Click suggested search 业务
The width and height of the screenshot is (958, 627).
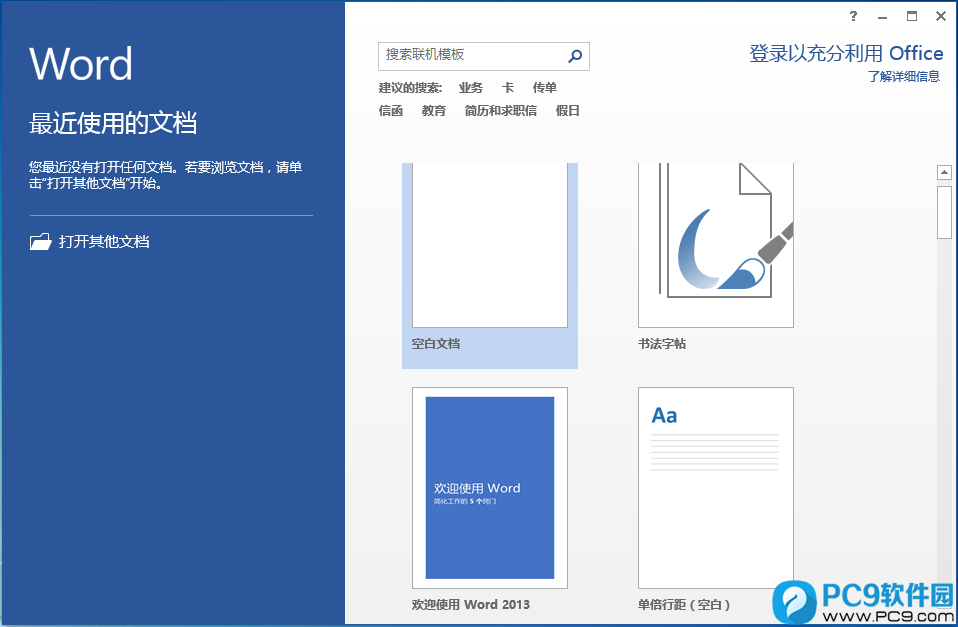click(471, 88)
